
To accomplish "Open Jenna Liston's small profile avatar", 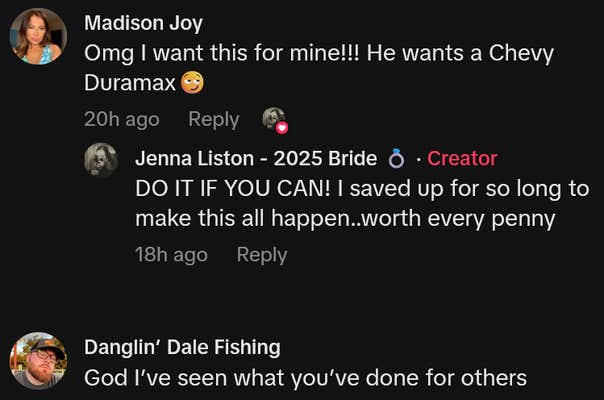I will click(103, 160).
